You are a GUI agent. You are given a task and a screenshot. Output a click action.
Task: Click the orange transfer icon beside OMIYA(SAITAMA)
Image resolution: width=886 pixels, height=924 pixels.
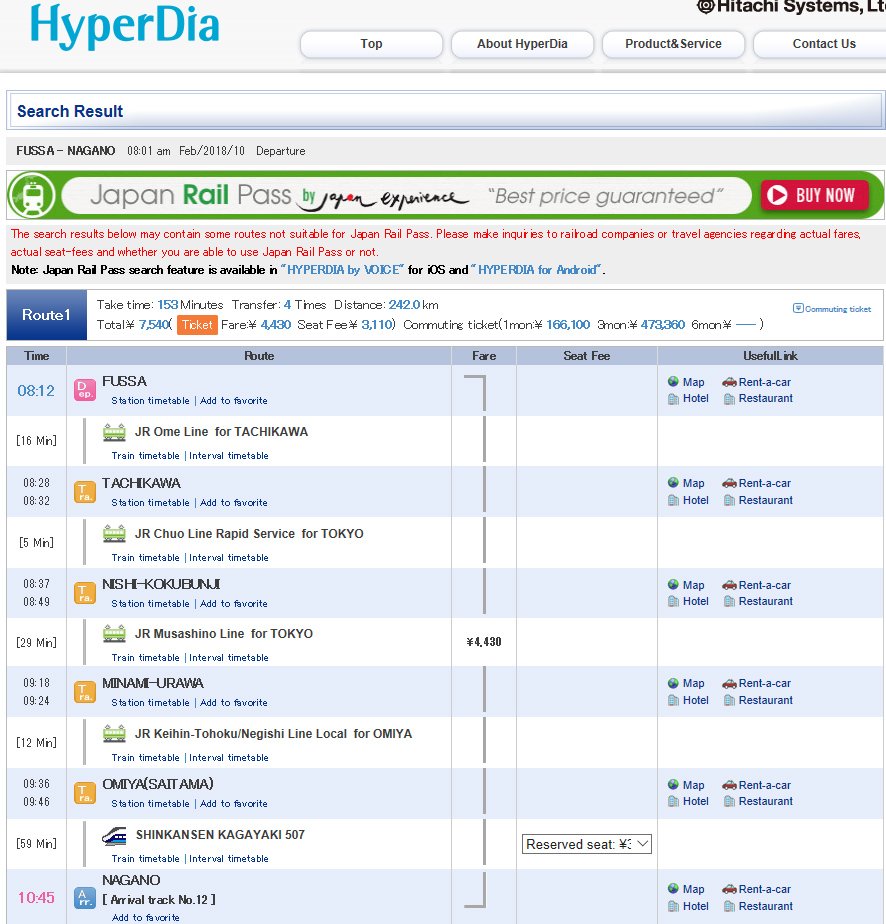85,793
